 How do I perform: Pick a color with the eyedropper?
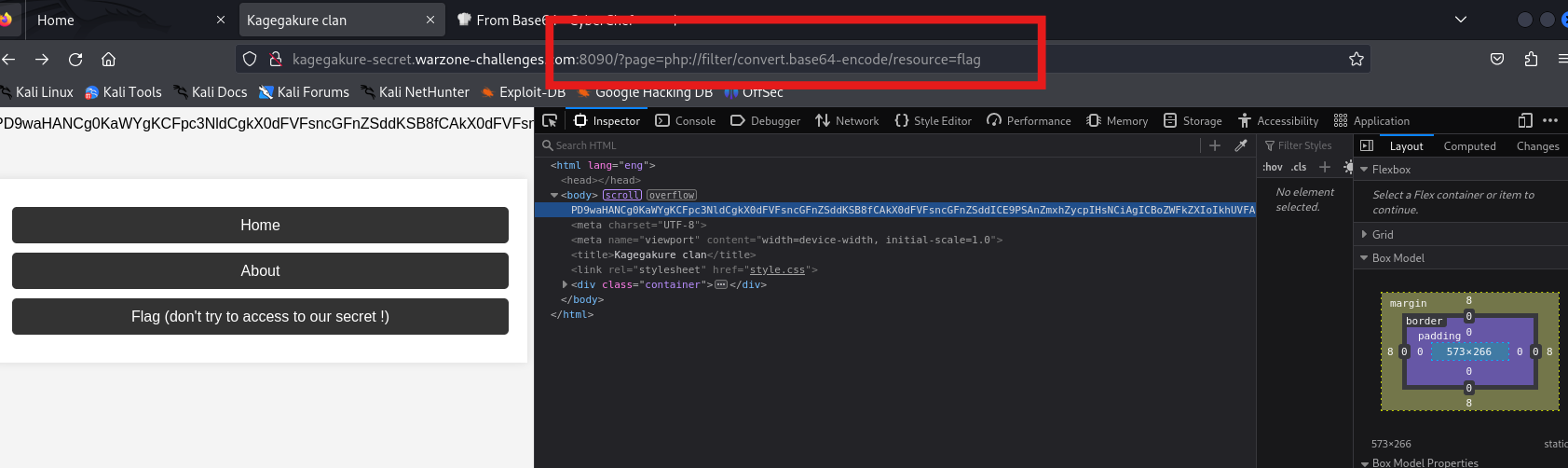tap(1241, 145)
